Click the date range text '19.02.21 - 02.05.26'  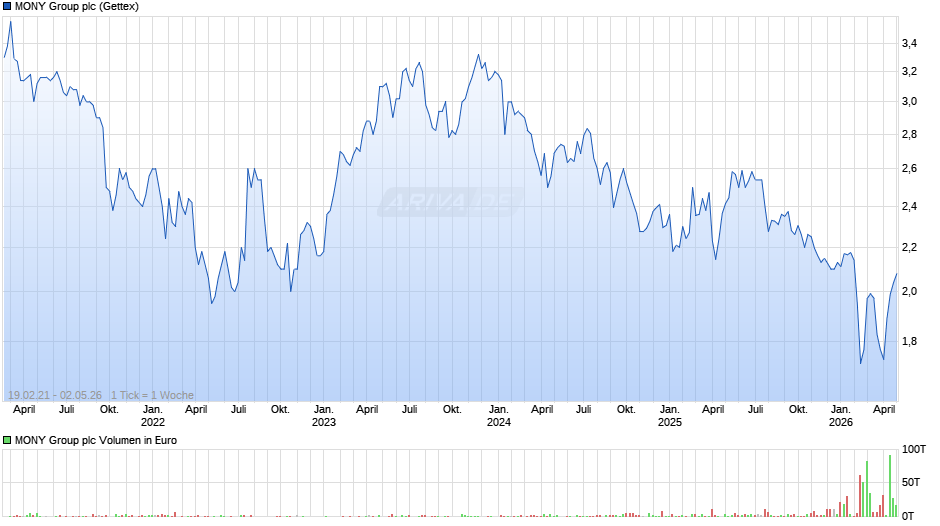(x=55, y=395)
